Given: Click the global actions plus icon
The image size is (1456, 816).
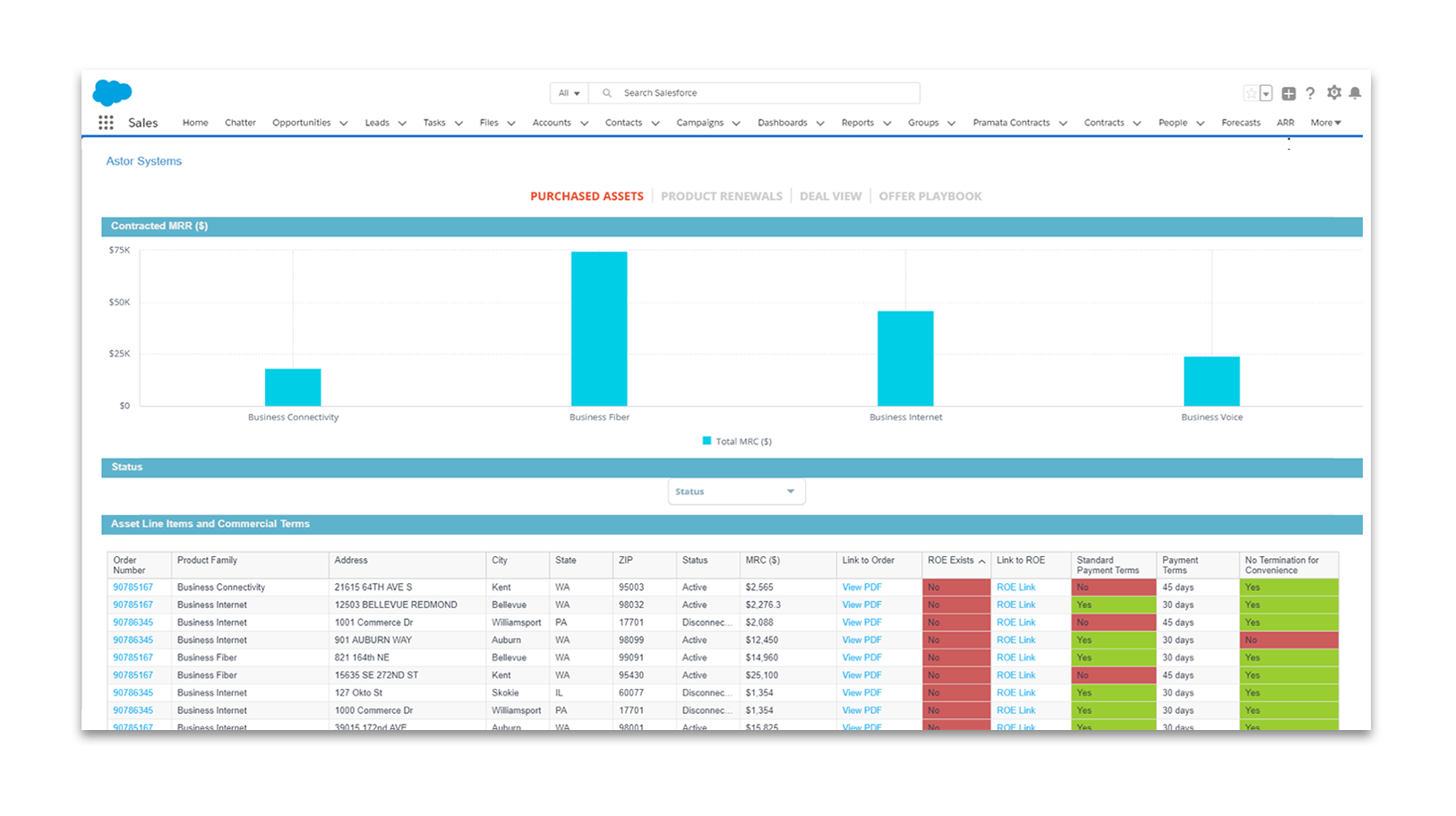Looking at the screenshot, I should tap(1289, 93).
